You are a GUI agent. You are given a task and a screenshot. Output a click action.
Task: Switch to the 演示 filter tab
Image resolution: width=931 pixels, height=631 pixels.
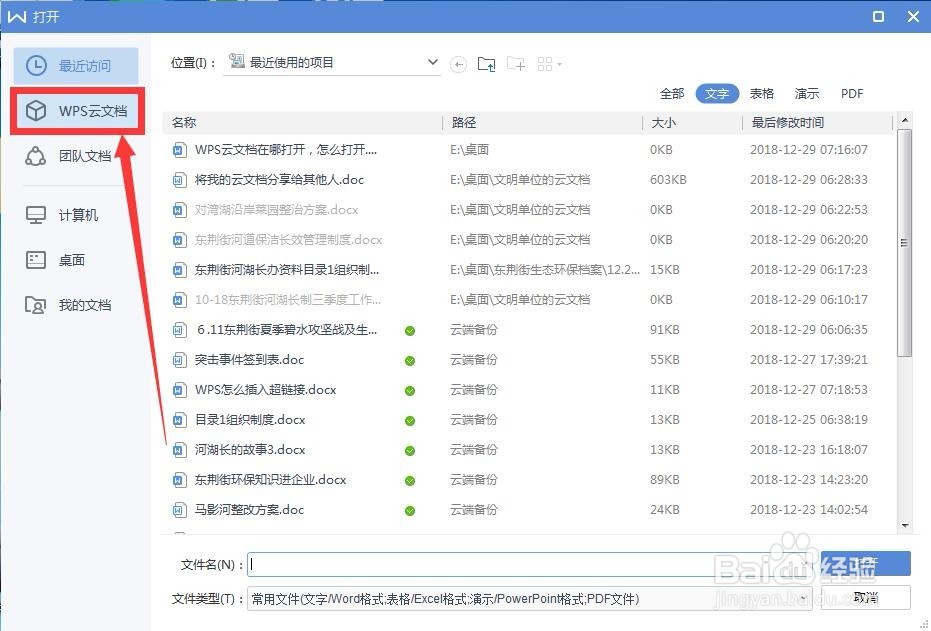[807, 94]
